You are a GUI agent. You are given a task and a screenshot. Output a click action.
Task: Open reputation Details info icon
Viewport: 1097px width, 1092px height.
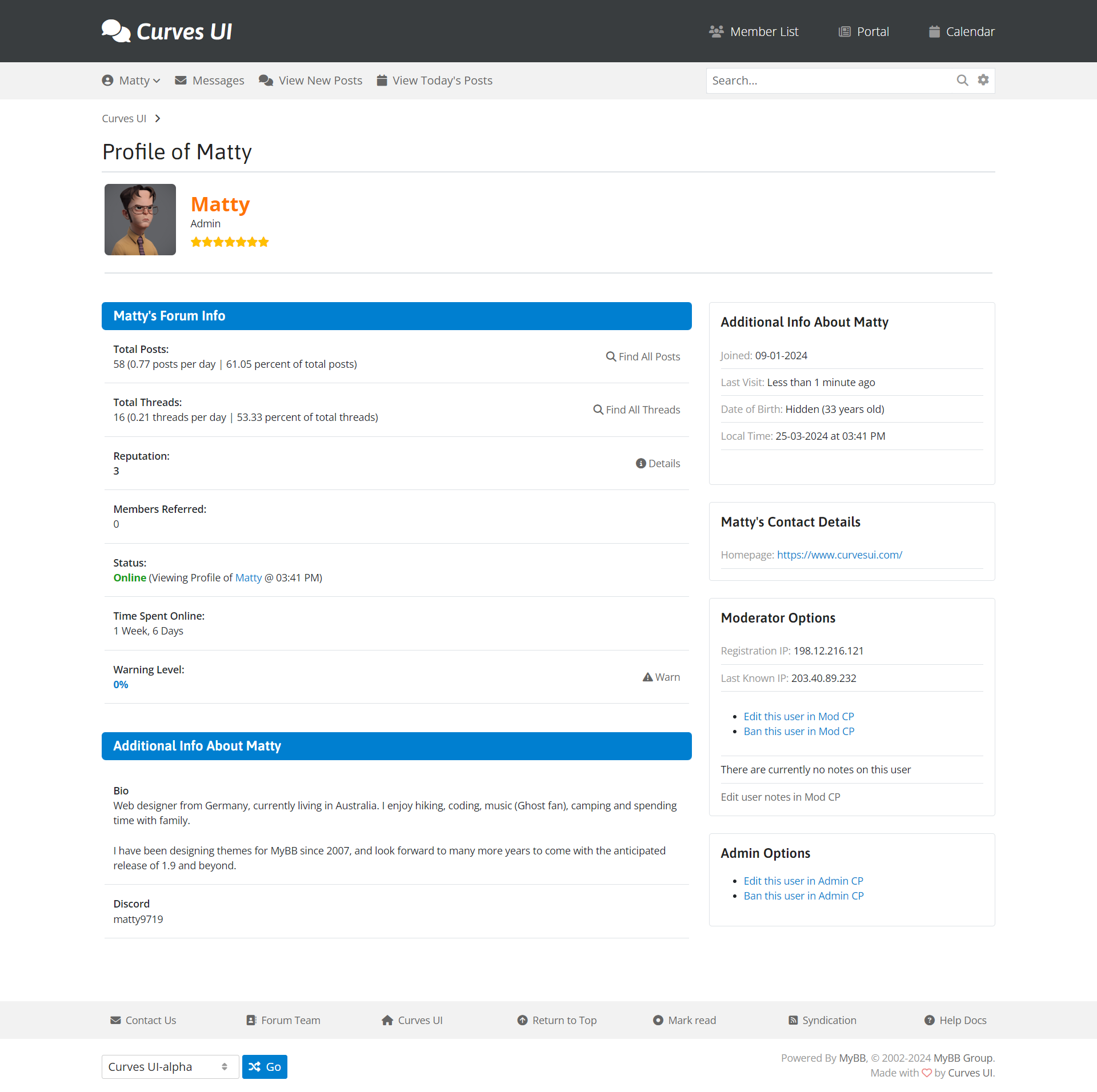[640, 464]
